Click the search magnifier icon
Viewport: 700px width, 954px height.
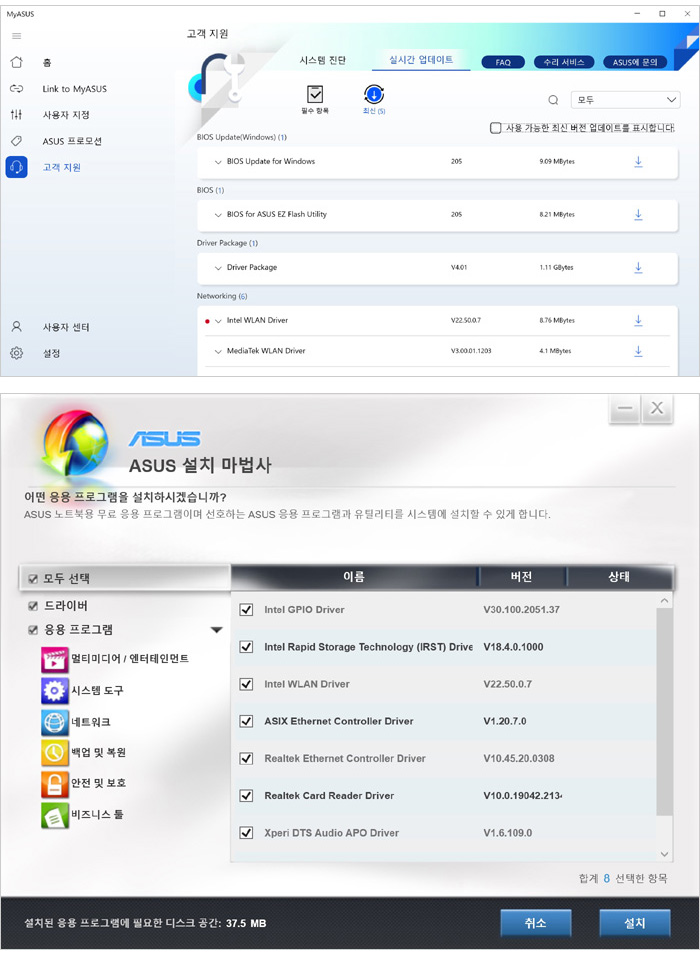tap(553, 100)
